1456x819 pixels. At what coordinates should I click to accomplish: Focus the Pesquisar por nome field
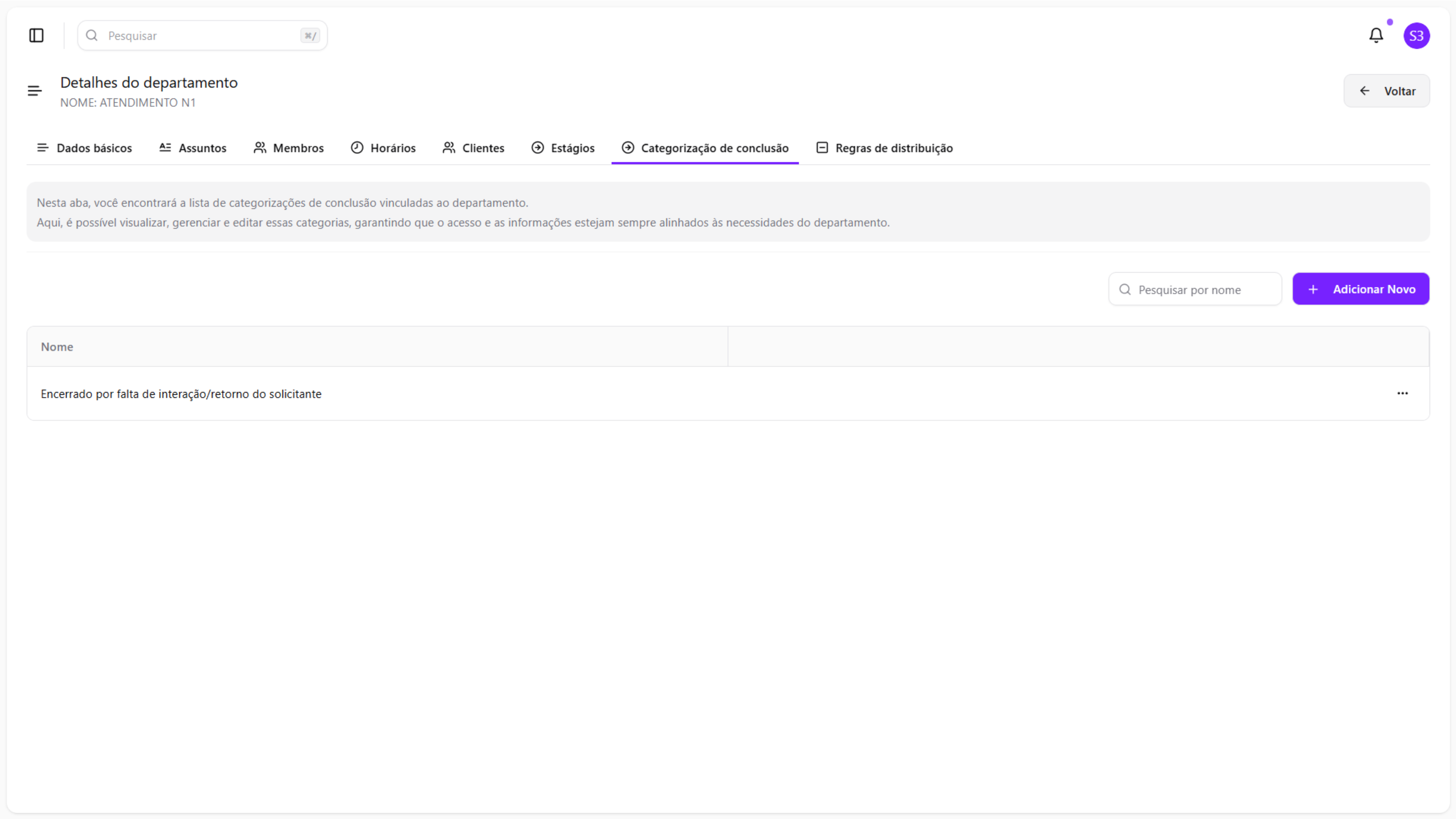(1204, 289)
